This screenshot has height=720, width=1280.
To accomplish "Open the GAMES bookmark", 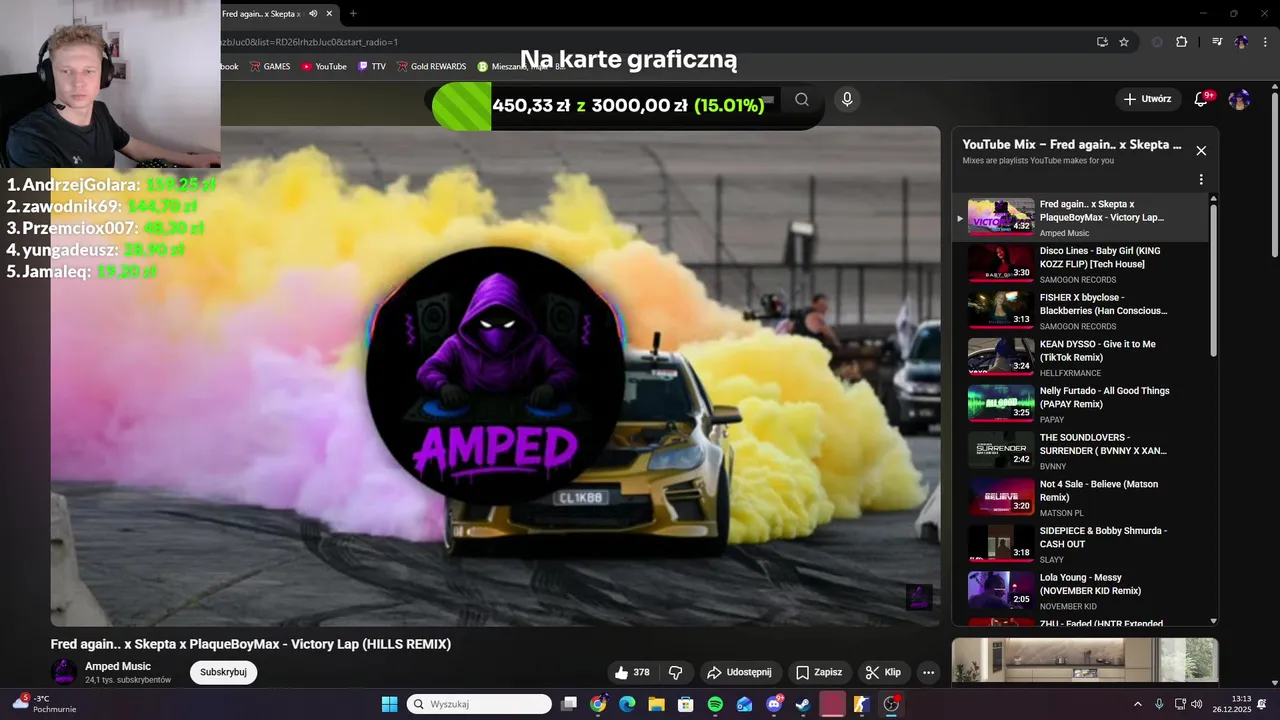I will coord(270,66).
